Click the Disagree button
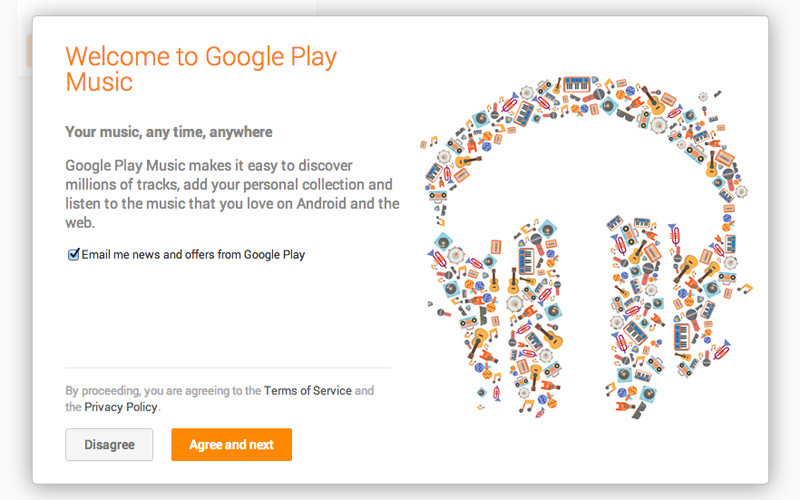The height and width of the screenshot is (500, 800). (x=109, y=444)
